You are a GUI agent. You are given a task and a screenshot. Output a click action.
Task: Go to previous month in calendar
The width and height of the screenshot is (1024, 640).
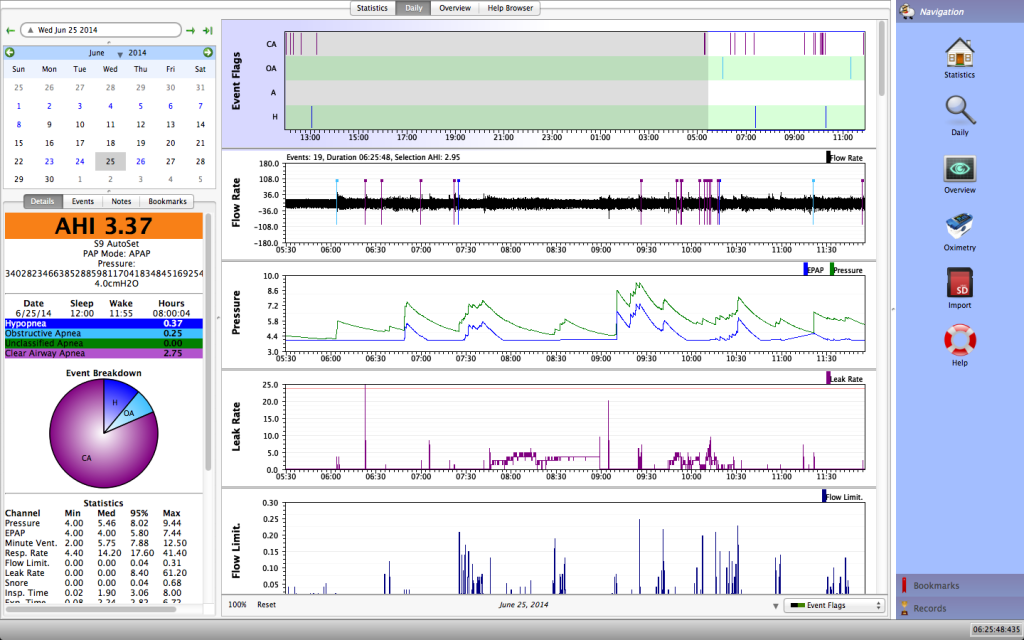[x=10, y=52]
